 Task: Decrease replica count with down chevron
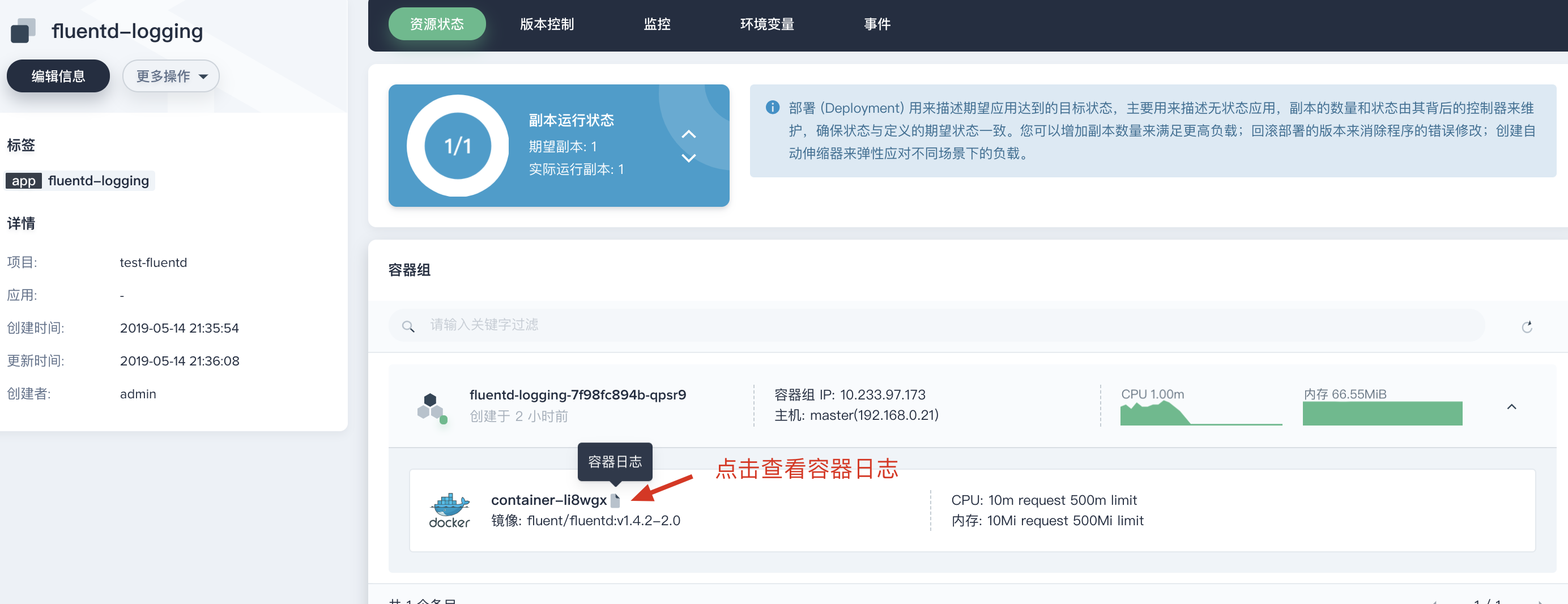click(688, 158)
